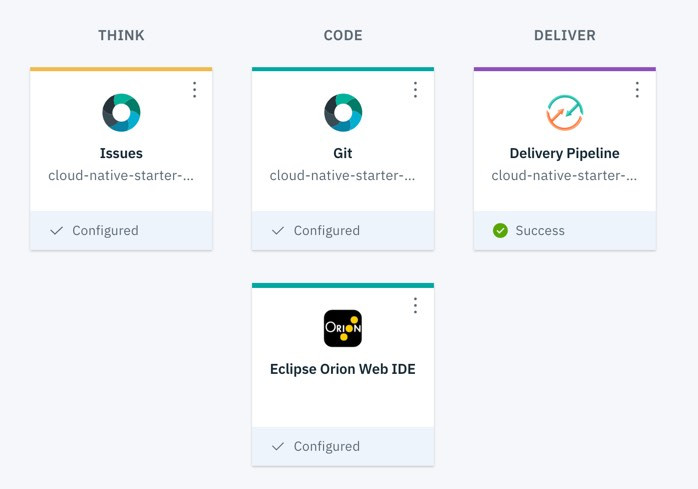
Task: Select the DELIVER phase heading
Action: click(564, 36)
